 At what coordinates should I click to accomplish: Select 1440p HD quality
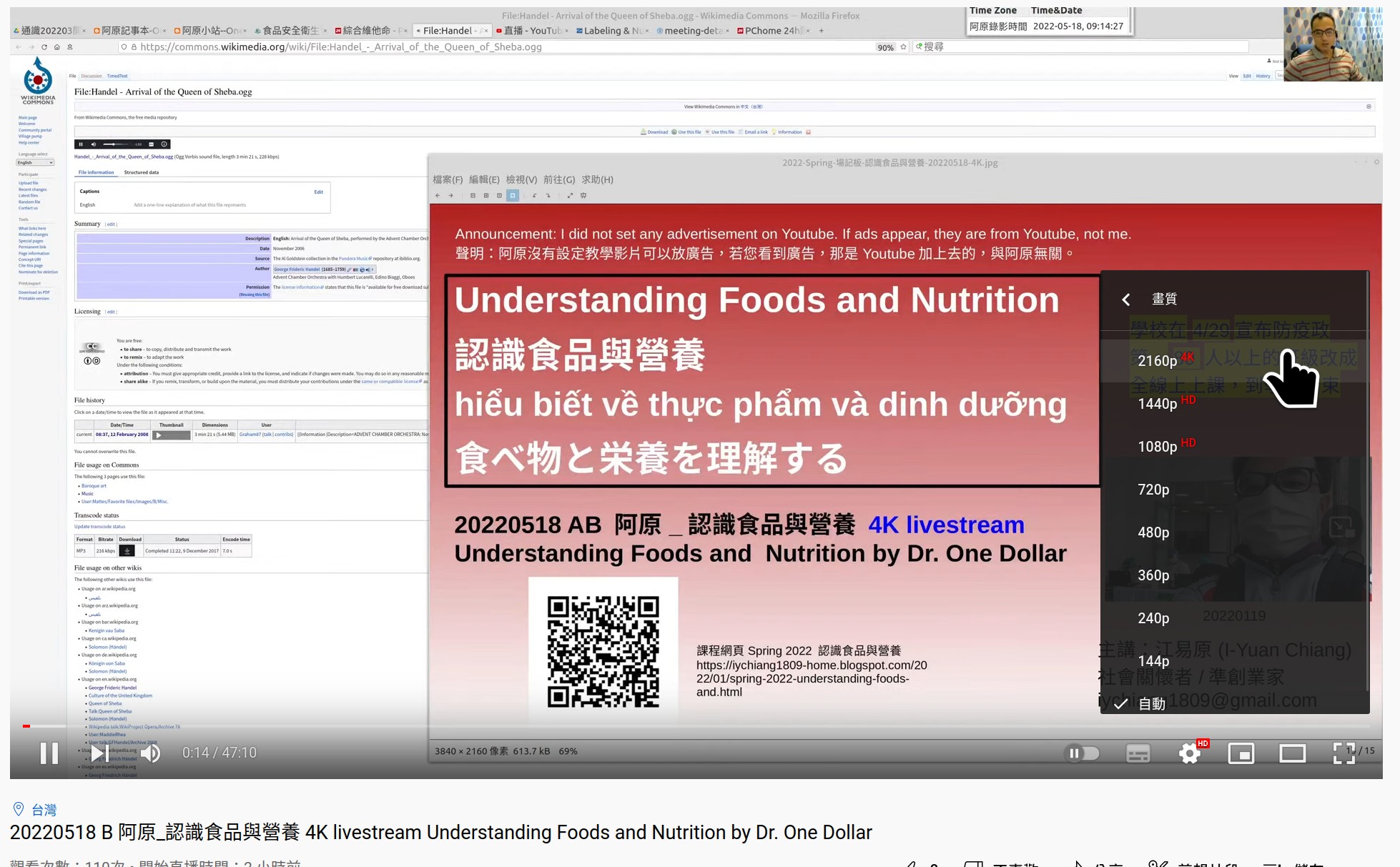pos(1234,403)
